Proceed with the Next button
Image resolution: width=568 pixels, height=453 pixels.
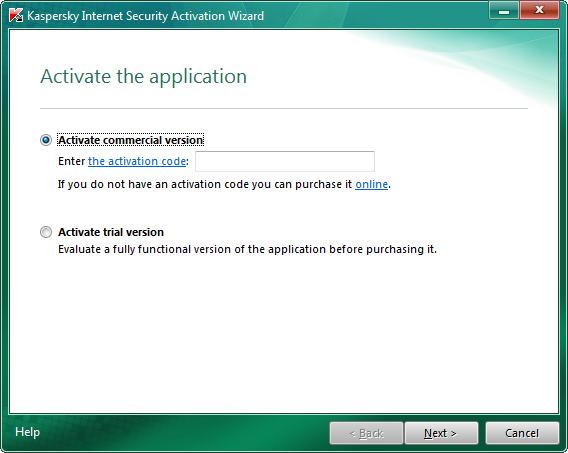(441, 433)
